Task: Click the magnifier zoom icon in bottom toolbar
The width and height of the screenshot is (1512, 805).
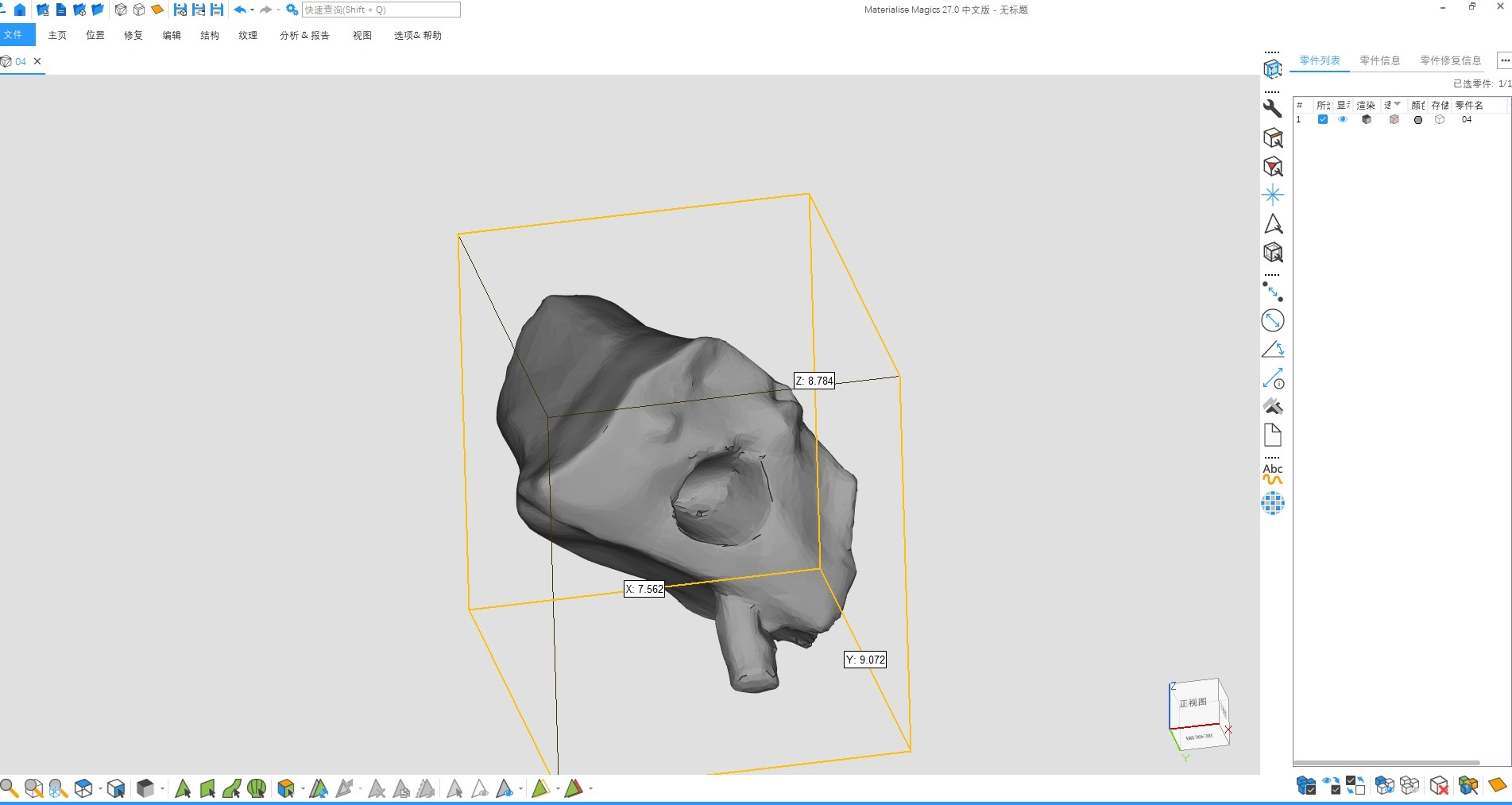Action: click(9, 788)
